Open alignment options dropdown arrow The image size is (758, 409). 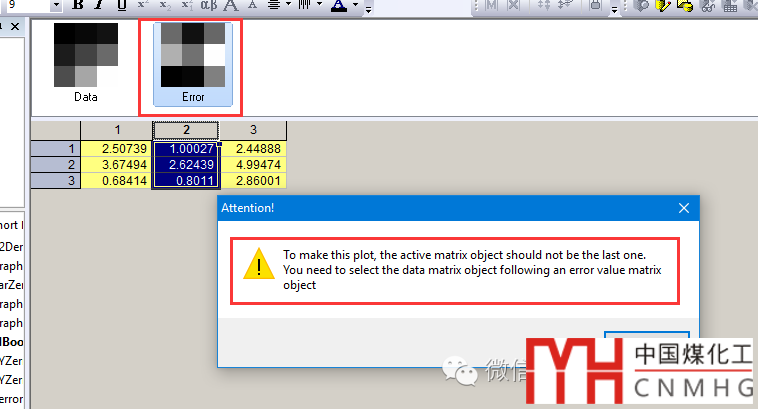click(289, 4)
